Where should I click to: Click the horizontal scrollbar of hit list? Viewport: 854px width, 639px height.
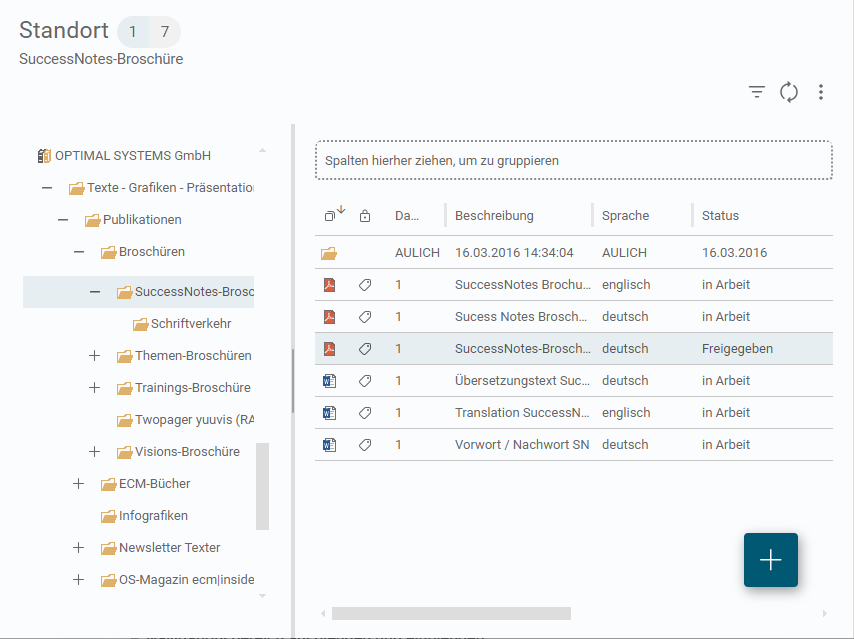[451, 613]
